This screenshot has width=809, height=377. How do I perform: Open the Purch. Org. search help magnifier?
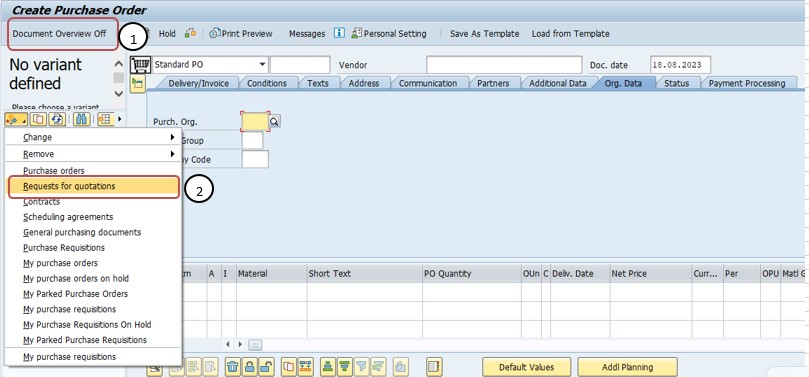click(x=274, y=121)
